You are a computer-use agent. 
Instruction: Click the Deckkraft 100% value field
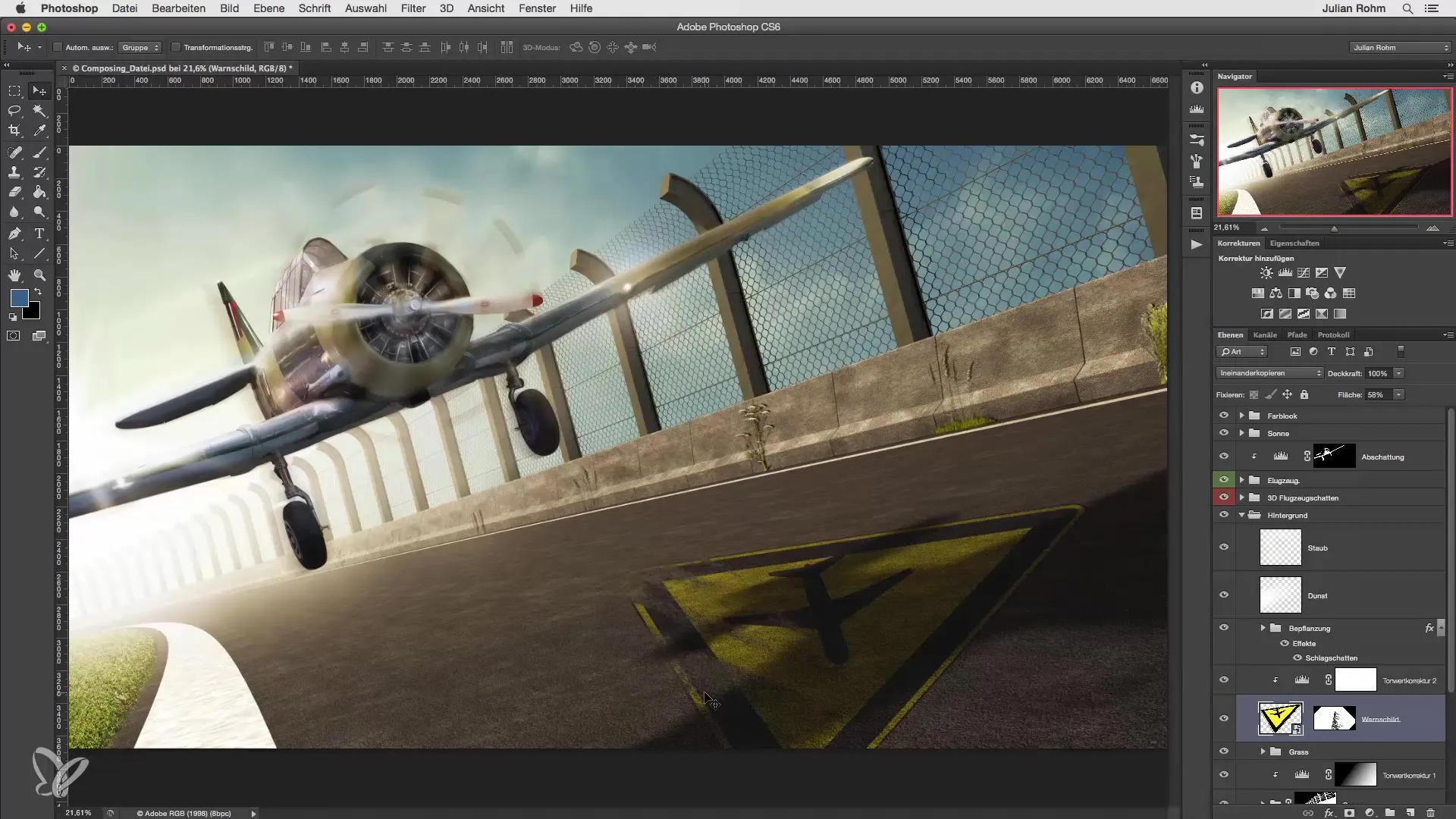(x=1377, y=373)
